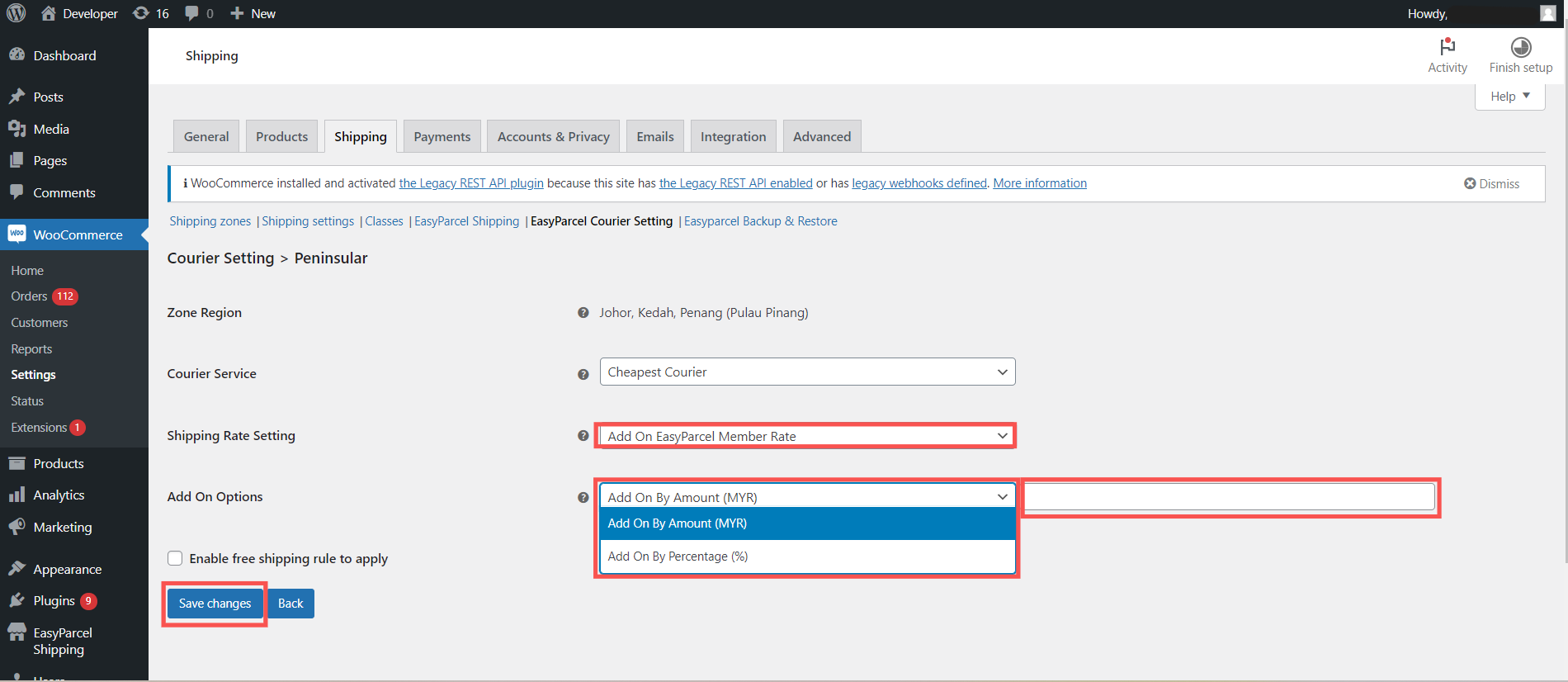Open the Shipping settings link
The width and height of the screenshot is (1568, 682).
pos(308,221)
